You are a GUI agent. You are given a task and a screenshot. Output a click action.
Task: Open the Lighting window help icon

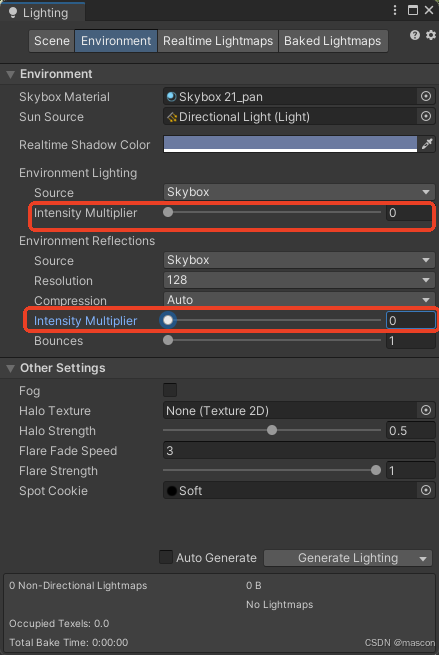pyautogui.click(x=414, y=35)
